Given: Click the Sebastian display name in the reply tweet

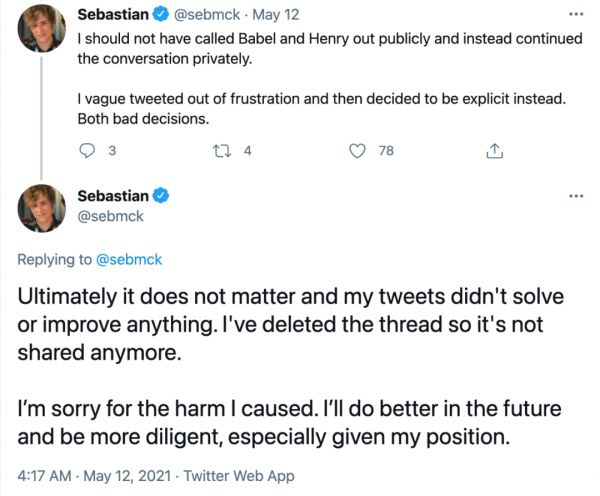Looking at the screenshot, I should 111,194.
